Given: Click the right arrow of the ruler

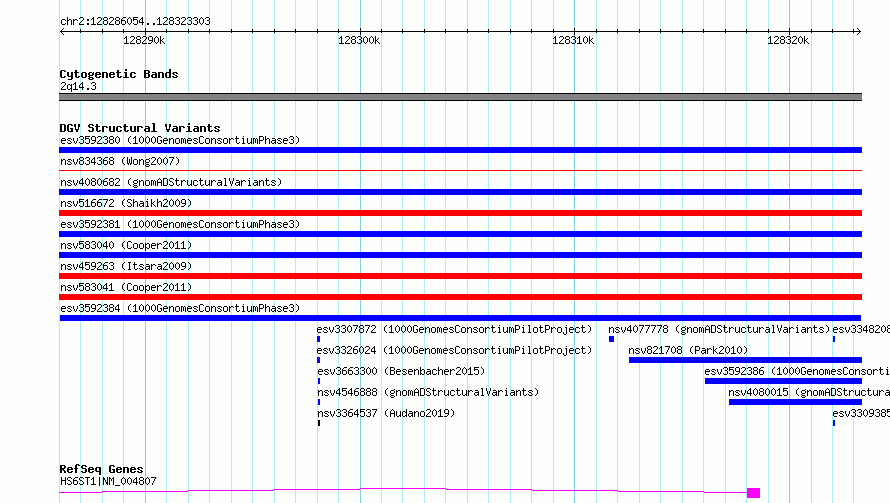Looking at the screenshot, I should pyautogui.click(x=858, y=32).
